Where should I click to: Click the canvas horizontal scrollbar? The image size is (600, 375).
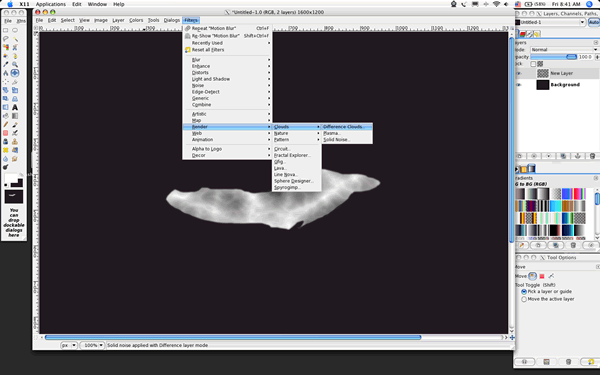click(x=233, y=338)
